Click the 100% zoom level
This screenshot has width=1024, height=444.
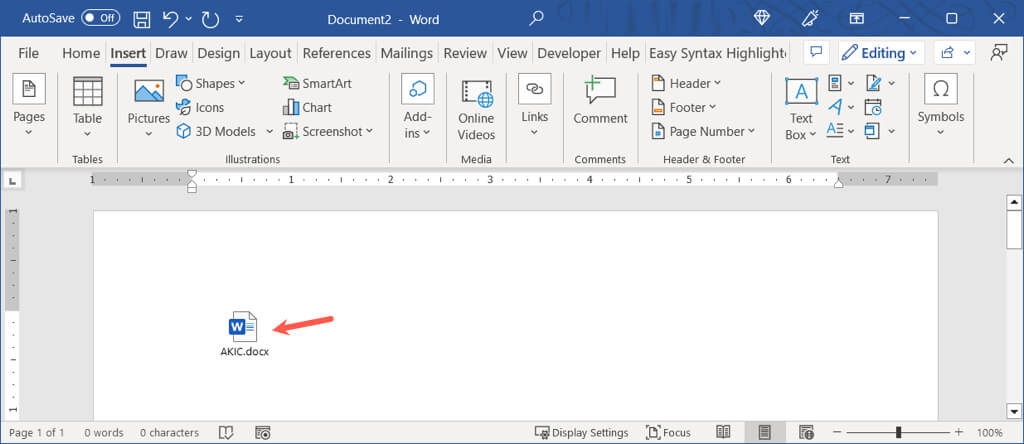[x=989, y=432]
